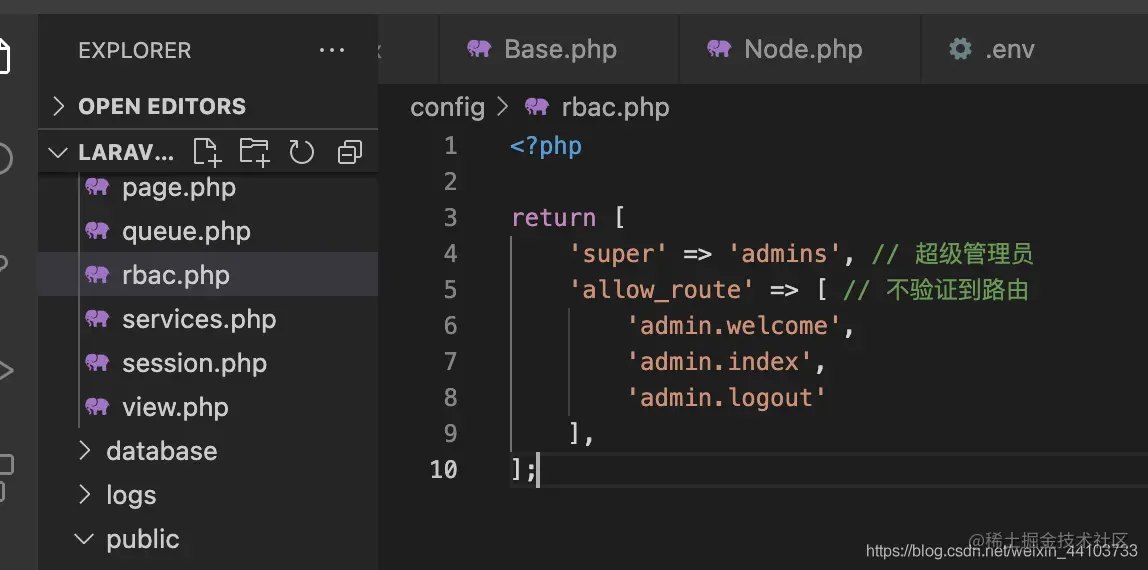This screenshot has height=570, width=1148.
Task: Refresh the explorer file tree
Action: point(302,152)
